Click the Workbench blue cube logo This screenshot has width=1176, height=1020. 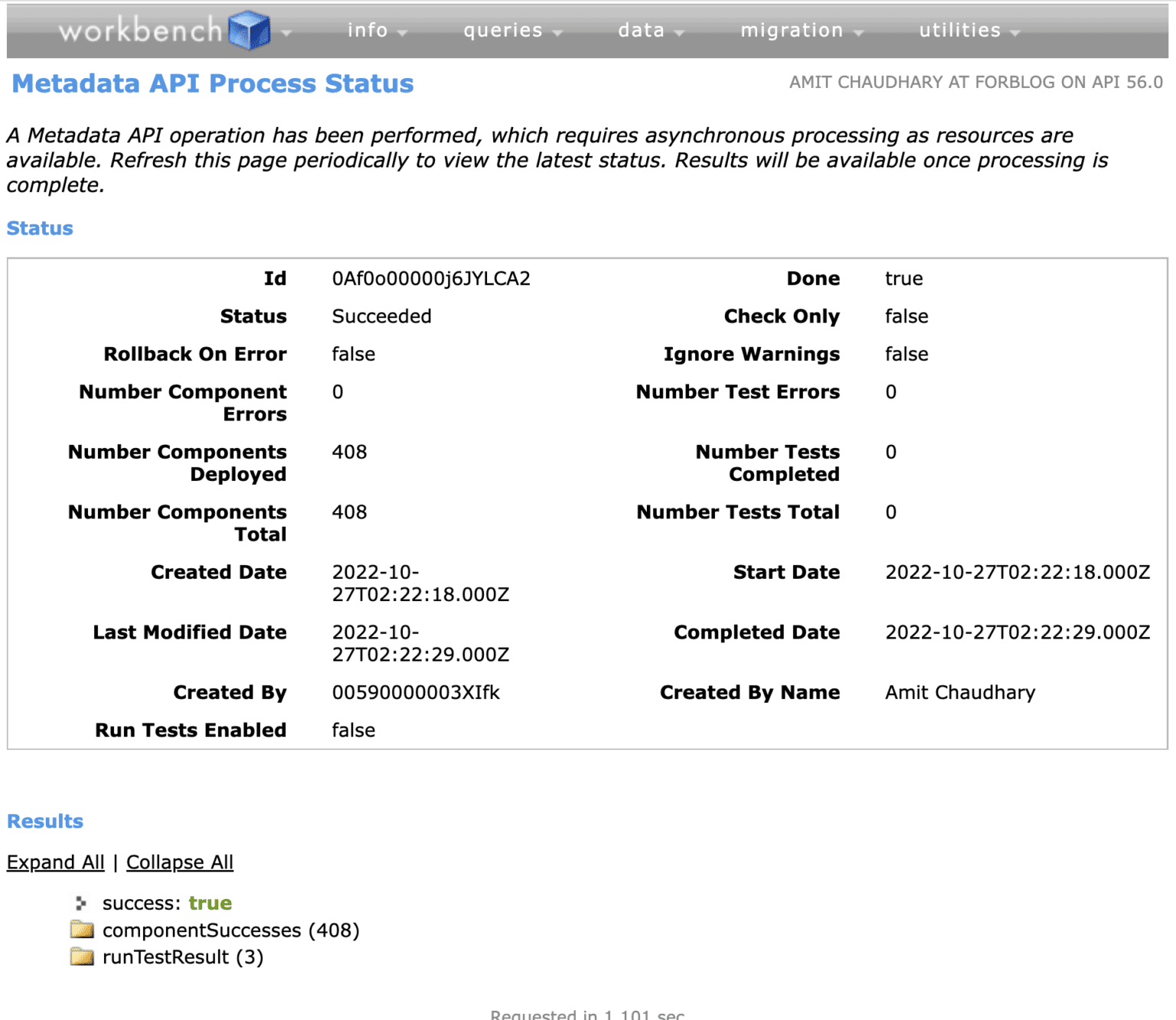tap(250, 31)
